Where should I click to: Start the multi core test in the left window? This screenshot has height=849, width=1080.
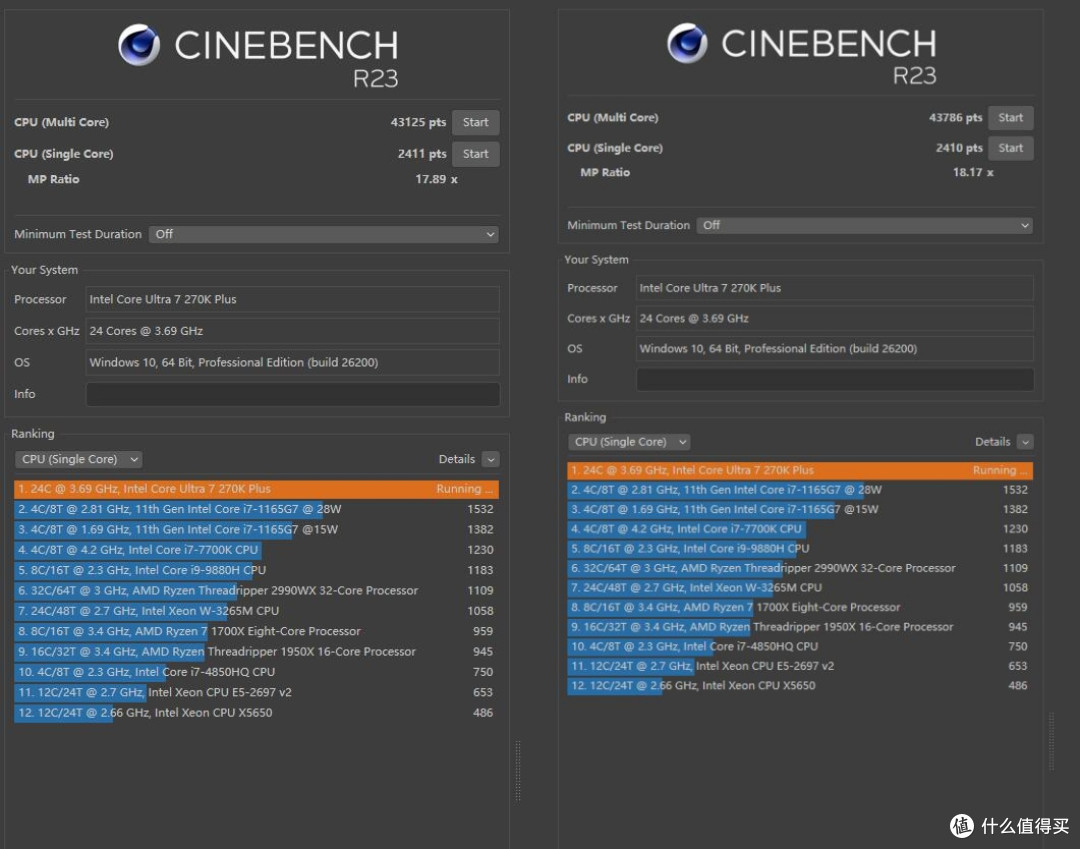(x=475, y=123)
